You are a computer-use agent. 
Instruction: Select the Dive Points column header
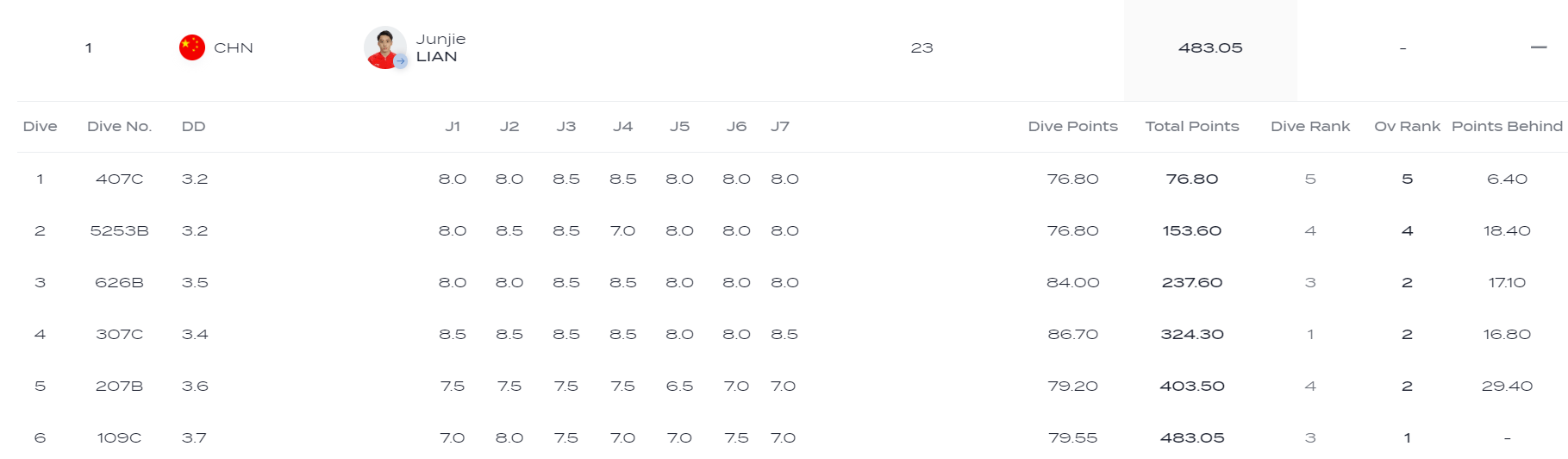click(1072, 126)
